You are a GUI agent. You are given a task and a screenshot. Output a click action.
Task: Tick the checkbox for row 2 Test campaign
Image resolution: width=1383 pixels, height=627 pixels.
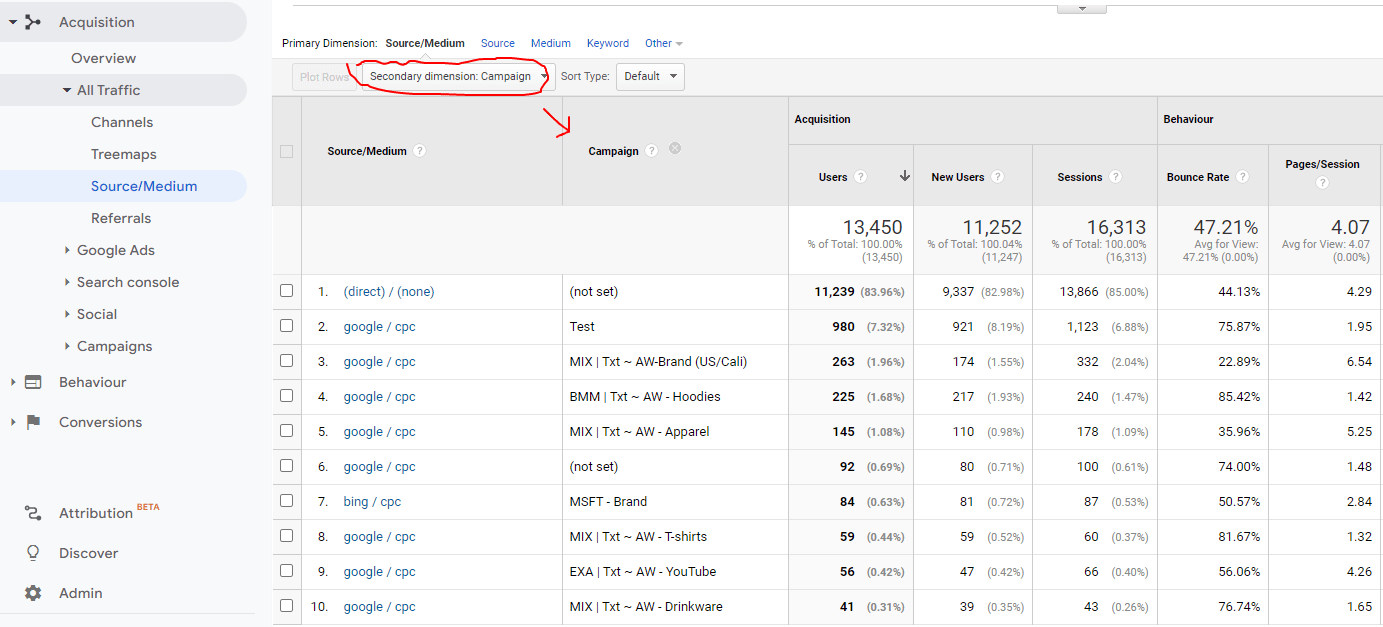click(287, 326)
